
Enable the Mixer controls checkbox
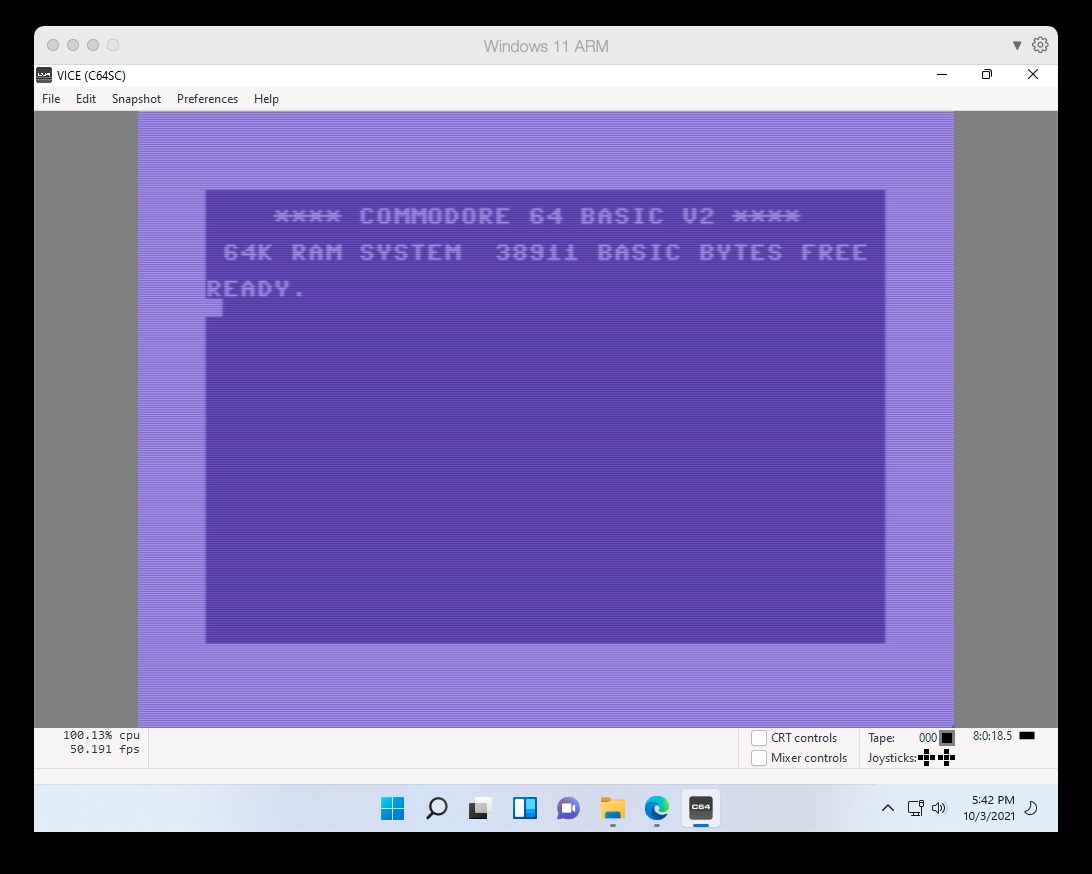[x=759, y=758]
